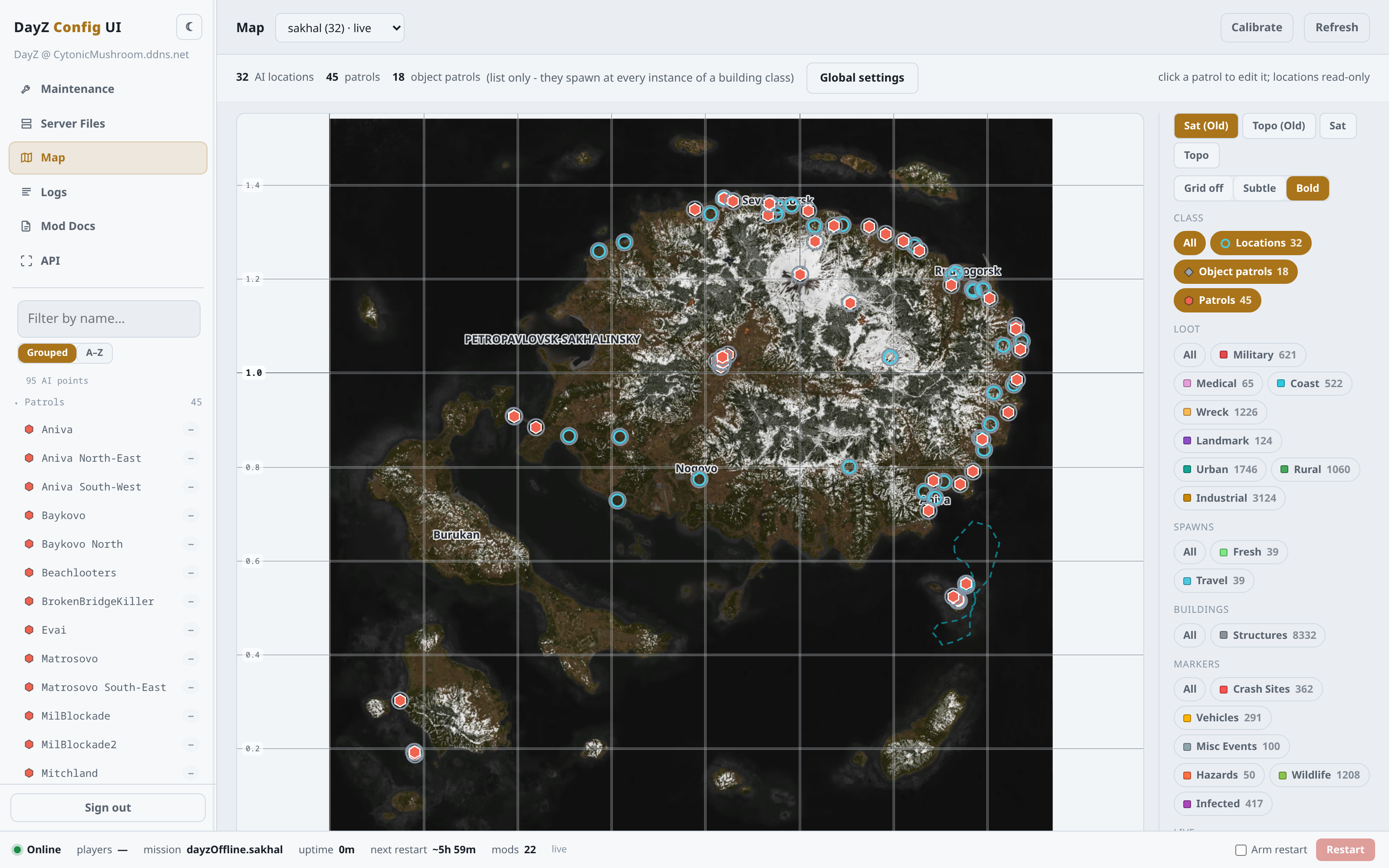Click the minus icon on Aniva North-East row
The width and height of the screenshot is (1389, 868).
click(191, 458)
